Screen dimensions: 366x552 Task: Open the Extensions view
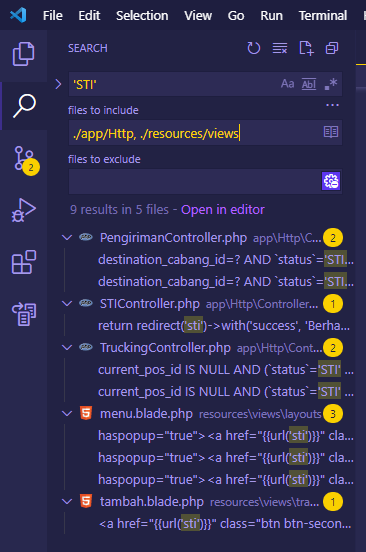[24, 262]
